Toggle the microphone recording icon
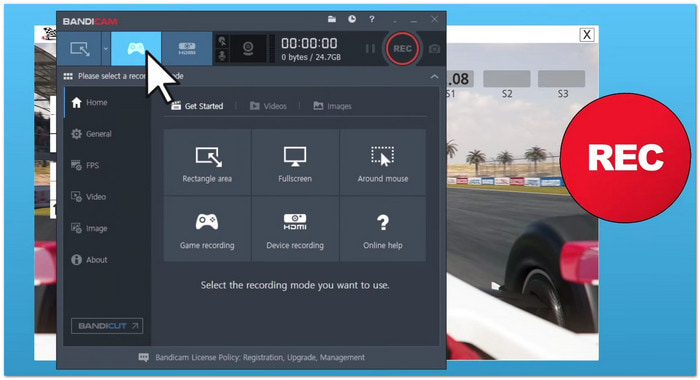 (222, 56)
